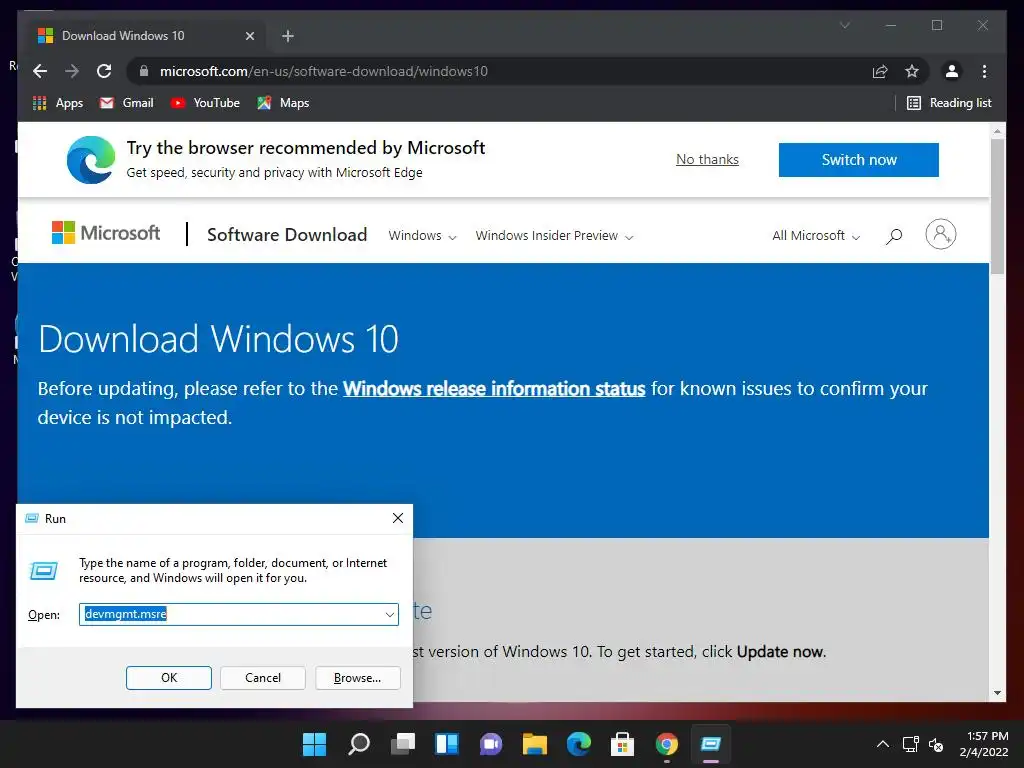
Task: Click the site search magnifier icon
Action: (x=894, y=236)
